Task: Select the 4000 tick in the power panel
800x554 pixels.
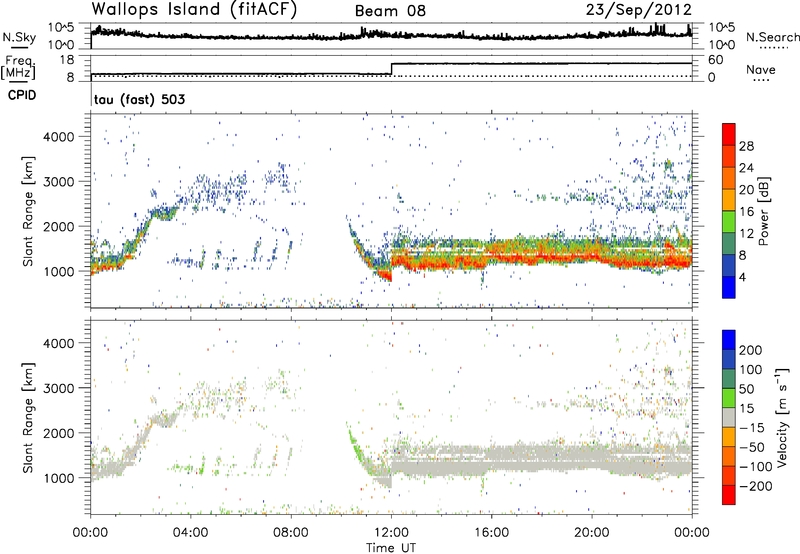Action: [x=58, y=137]
